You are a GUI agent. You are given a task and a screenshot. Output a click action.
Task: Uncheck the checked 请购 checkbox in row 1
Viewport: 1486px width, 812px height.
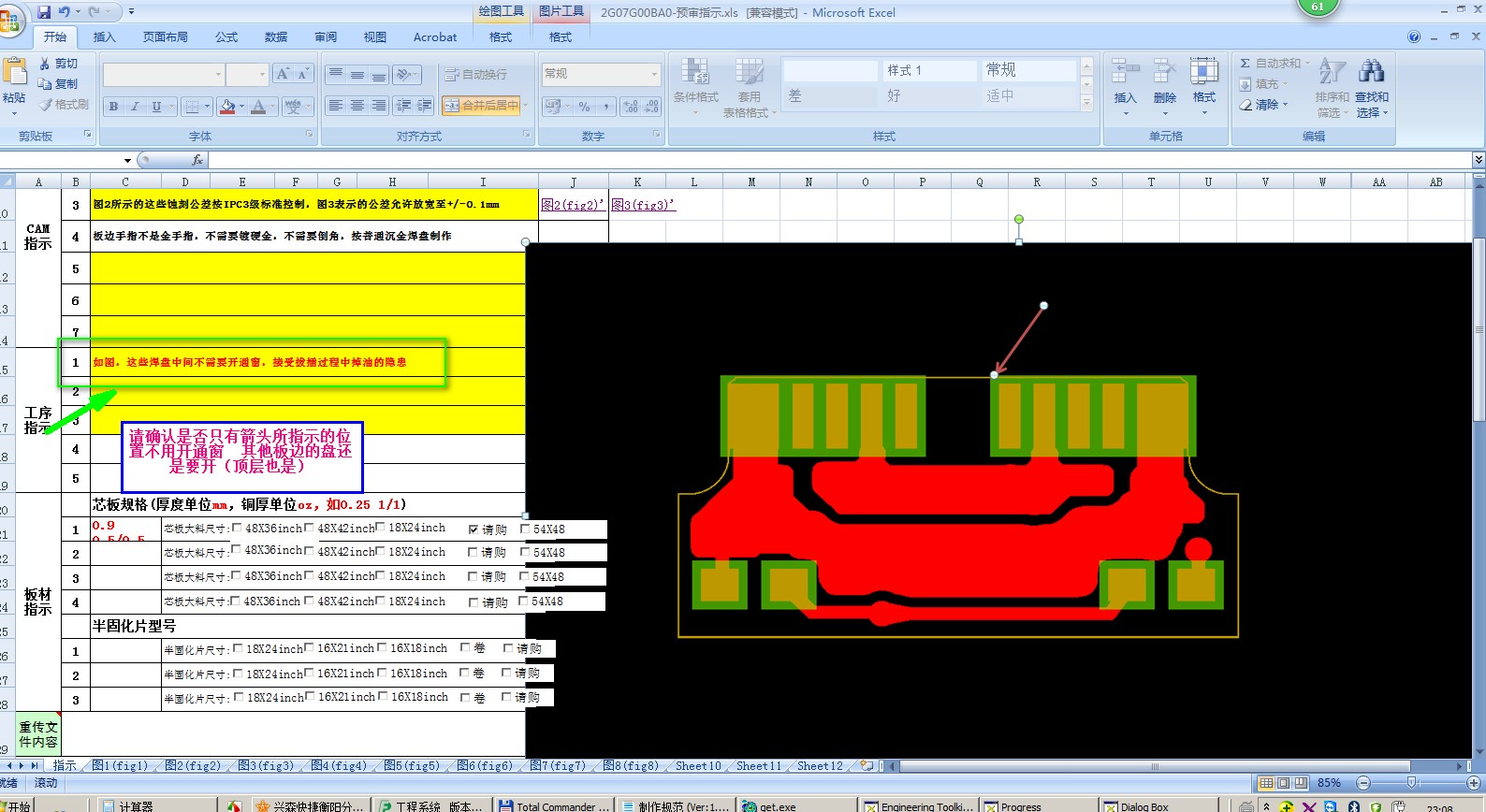tap(473, 529)
